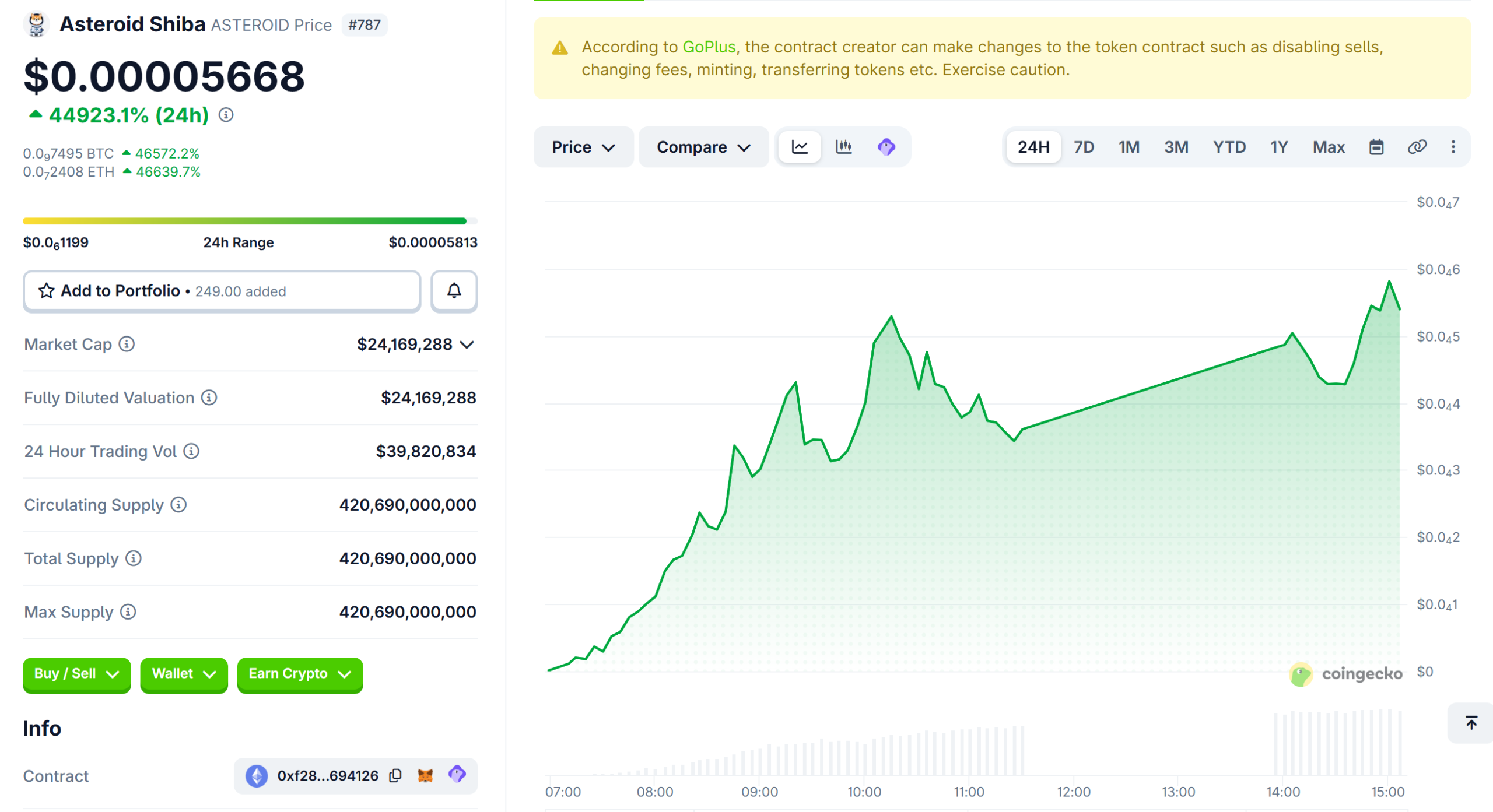Open the Market Cap info tooltip icon
1493x812 pixels.
[x=126, y=344]
